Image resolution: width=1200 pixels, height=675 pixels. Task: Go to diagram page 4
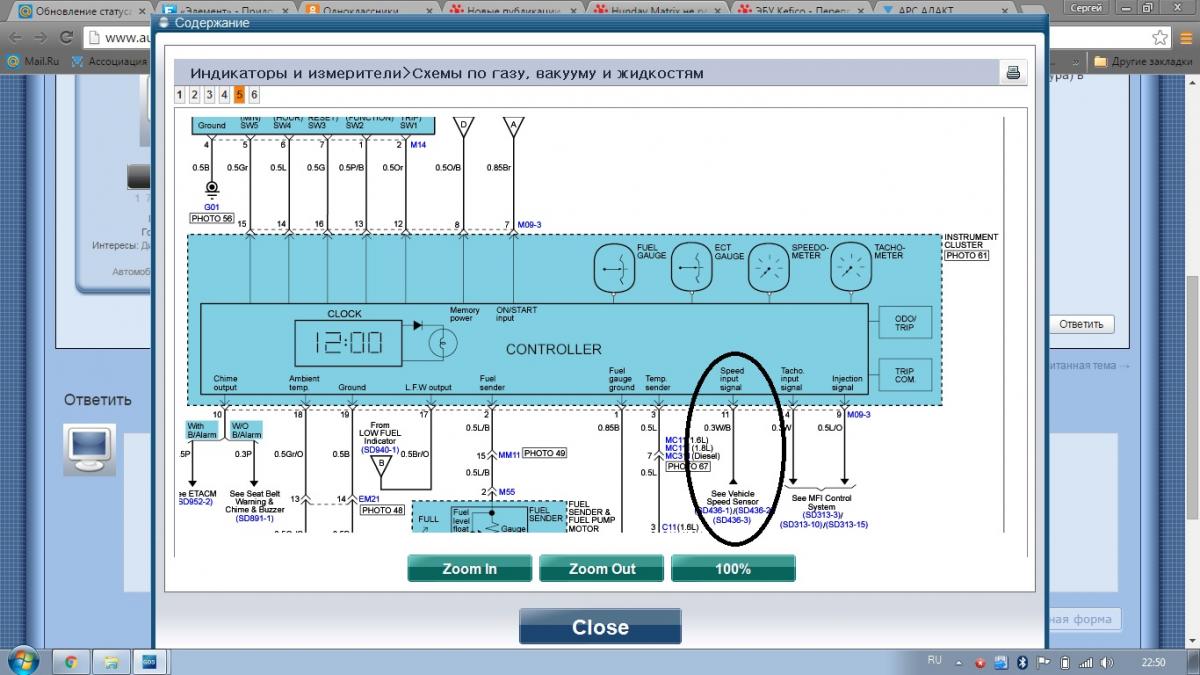[225, 95]
